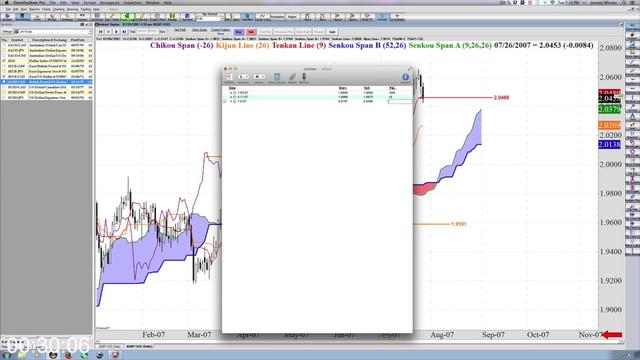The height and width of the screenshot is (360, 640).
Task: Click the Crosshairs tool in chart toolbar
Action: coord(397,17)
